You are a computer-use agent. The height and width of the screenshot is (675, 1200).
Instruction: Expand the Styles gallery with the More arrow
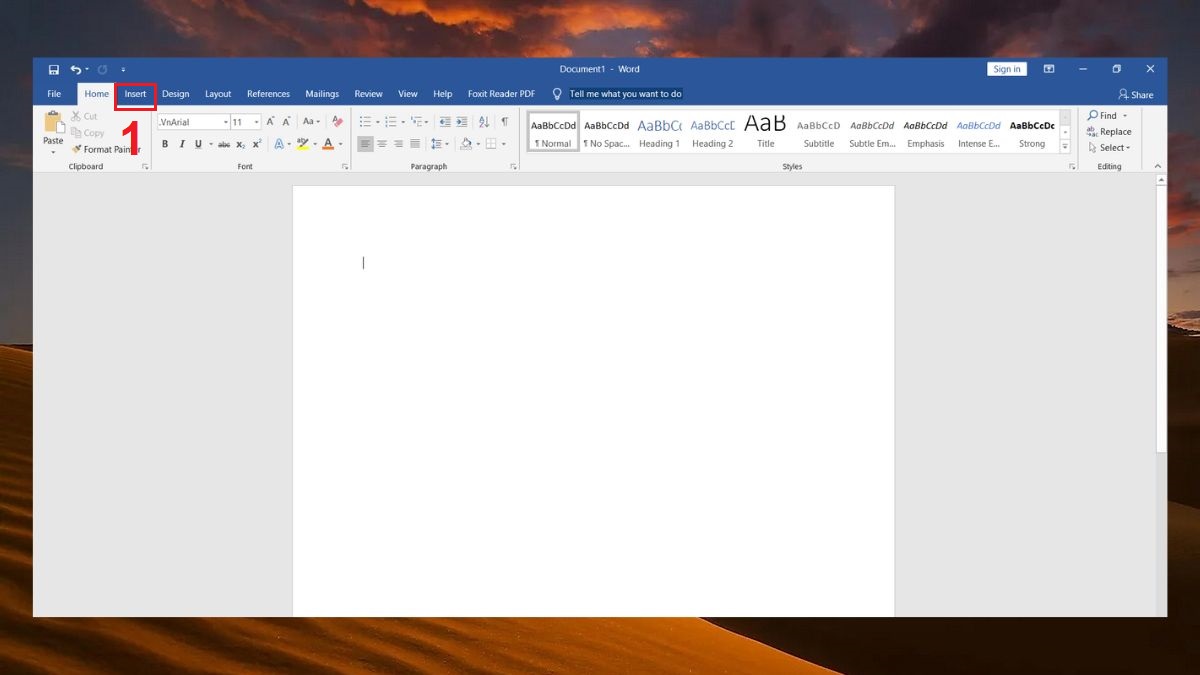click(x=1065, y=147)
